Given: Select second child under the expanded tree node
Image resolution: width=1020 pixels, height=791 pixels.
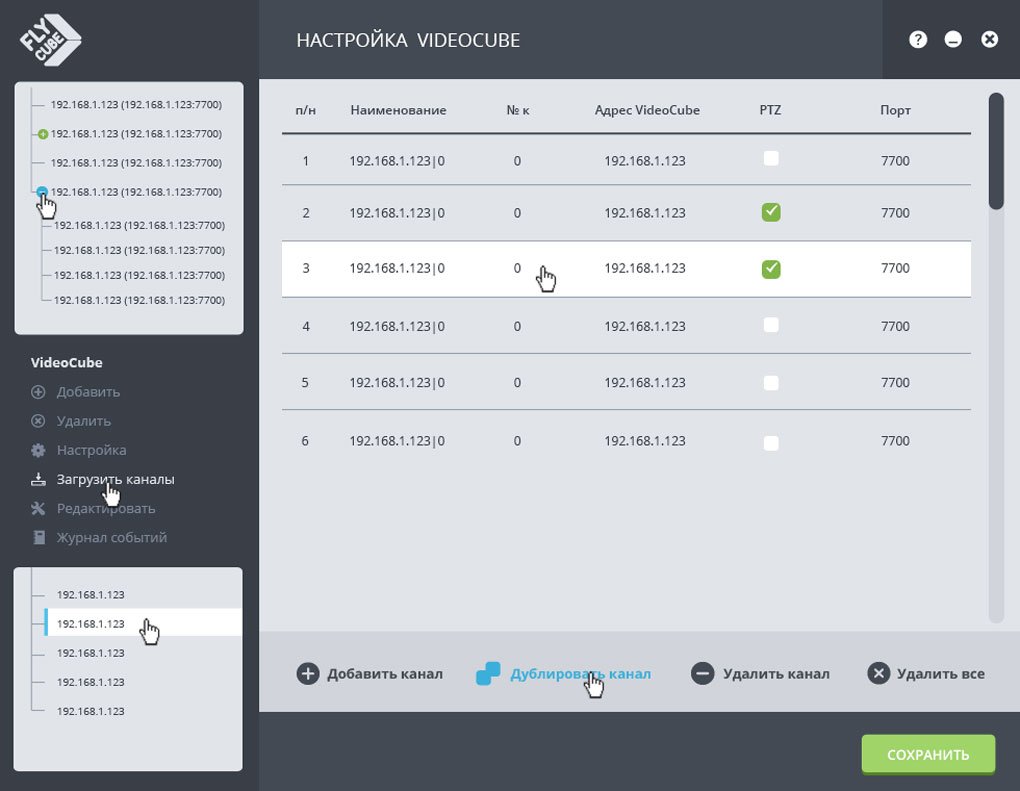Looking at the screenshot, I should click(x=139, y=250).
